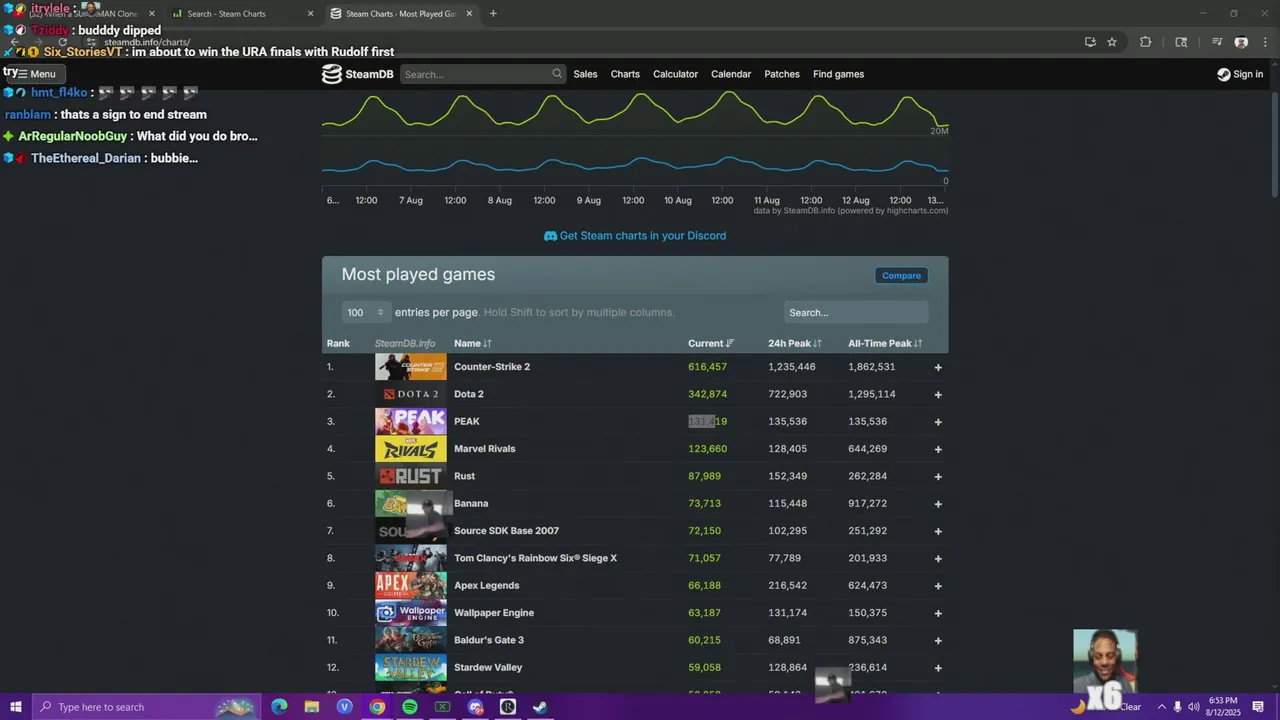Click the search magnifier icon in SteamDB bar
Image resolution: width=1280 pixels, height=720 pixels.
coord(557,74)
